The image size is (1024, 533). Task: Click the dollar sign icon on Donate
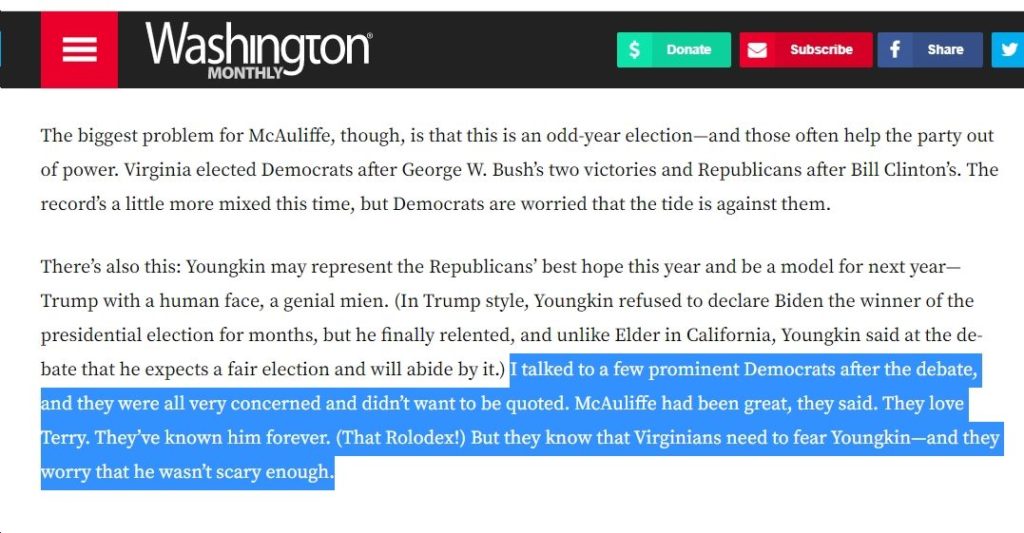coord(634,50)
